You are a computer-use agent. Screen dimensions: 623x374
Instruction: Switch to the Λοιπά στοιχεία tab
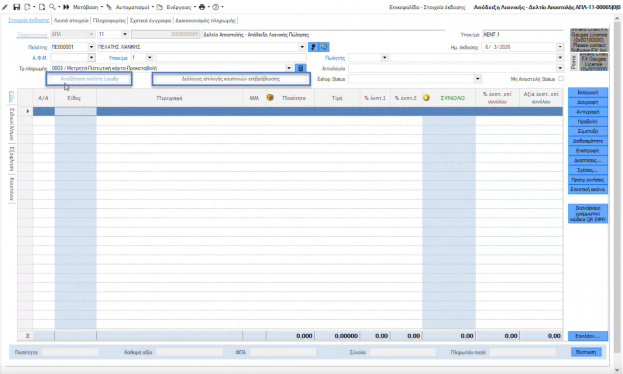click(x=71, y=20)
